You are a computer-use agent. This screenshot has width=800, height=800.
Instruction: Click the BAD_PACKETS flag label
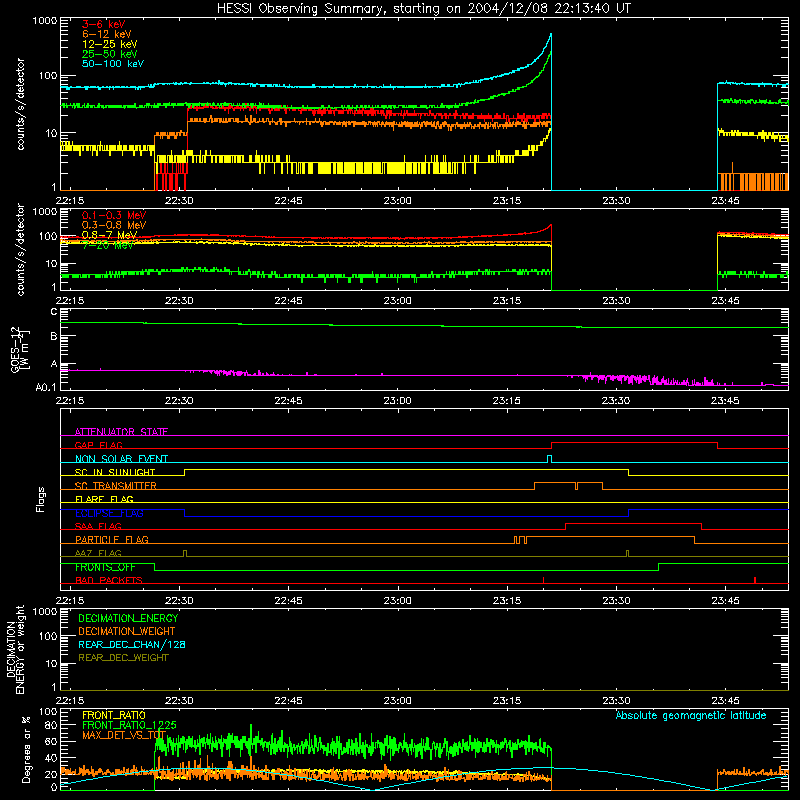109,580
